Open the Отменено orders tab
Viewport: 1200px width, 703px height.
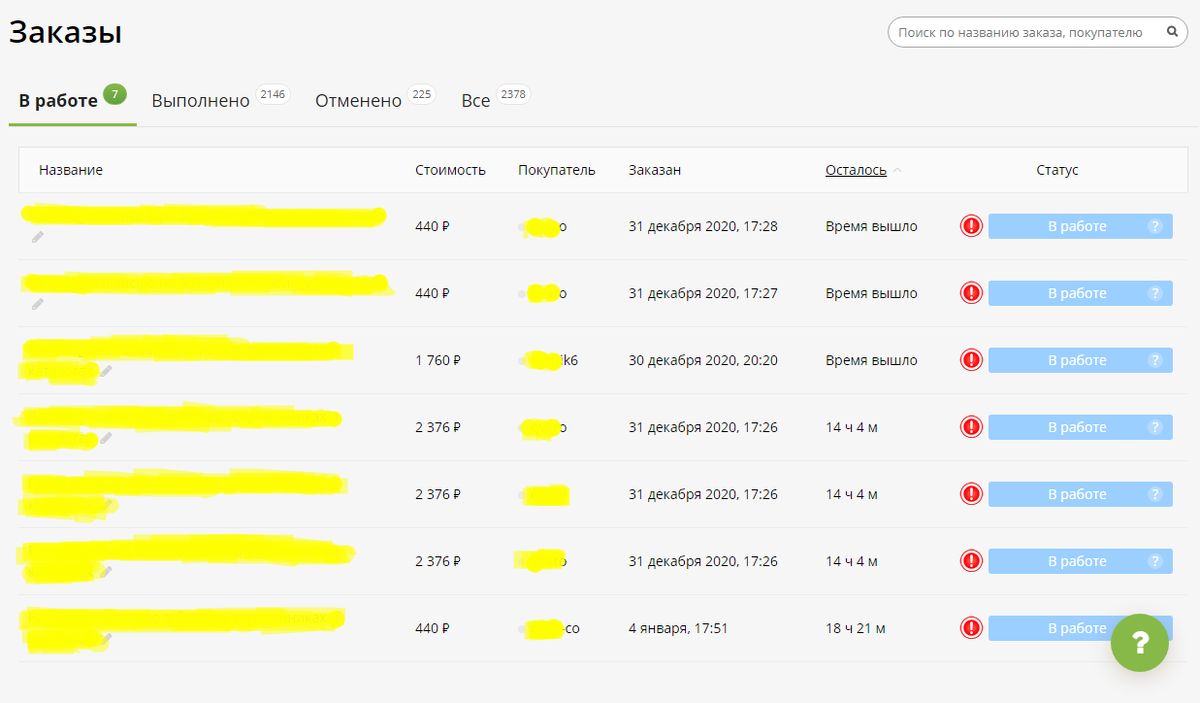[375, 100]
